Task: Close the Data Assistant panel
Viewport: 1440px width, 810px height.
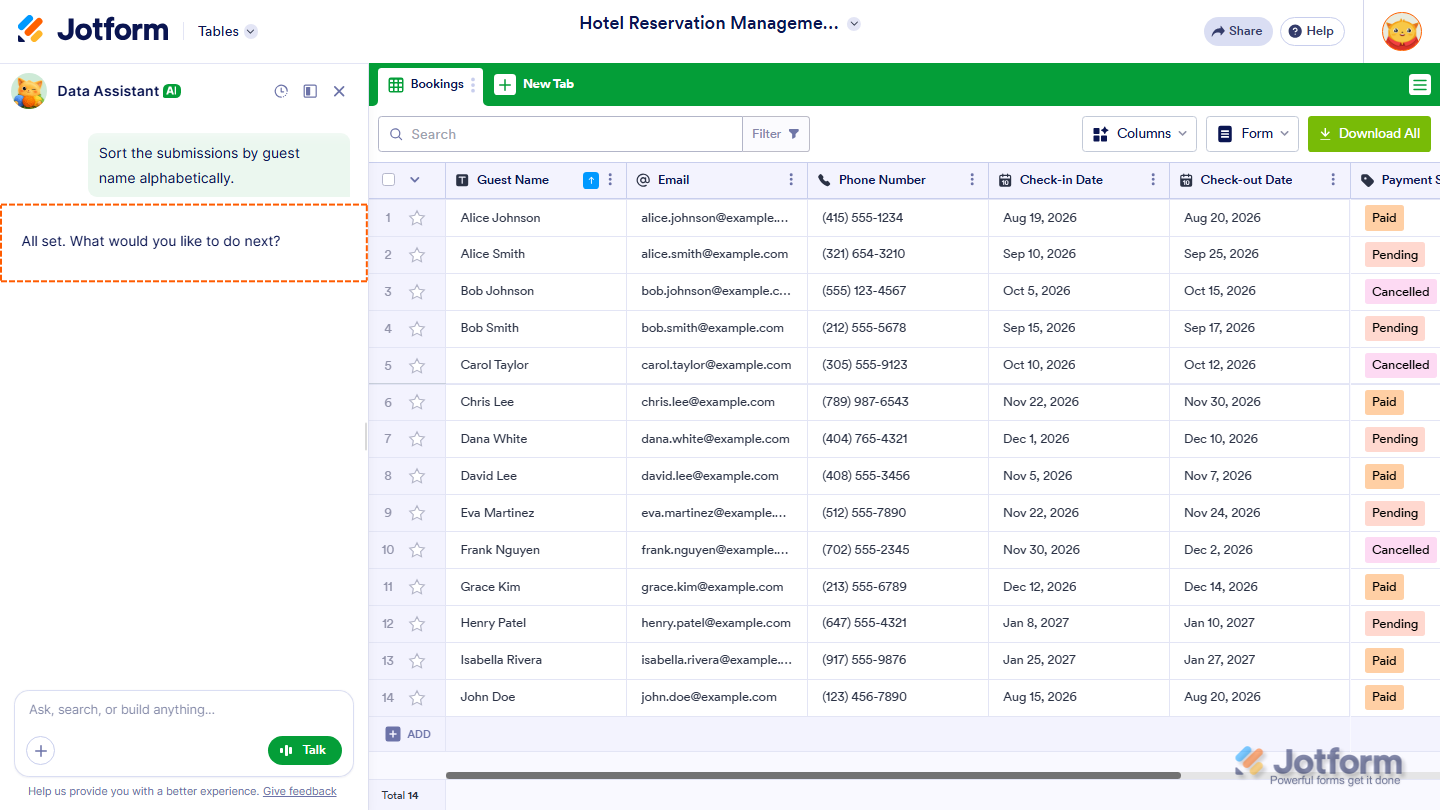Action: (x=339, y=91)
